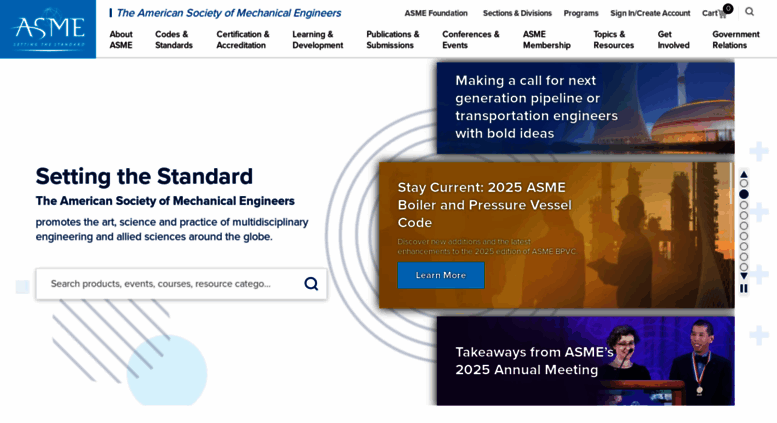The width and height of the screenshot is (777, 423).
Task: Select the fifth carousel slide dot
Action: (x=744, y=226)
